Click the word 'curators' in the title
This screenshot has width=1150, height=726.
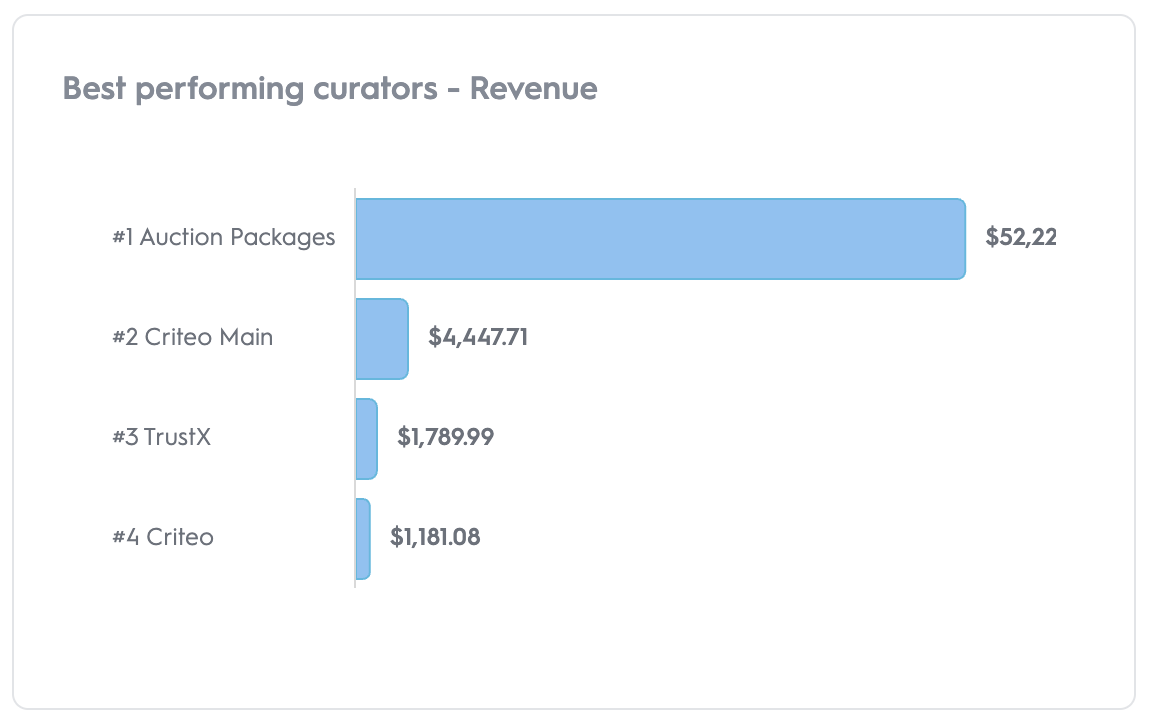374,89
